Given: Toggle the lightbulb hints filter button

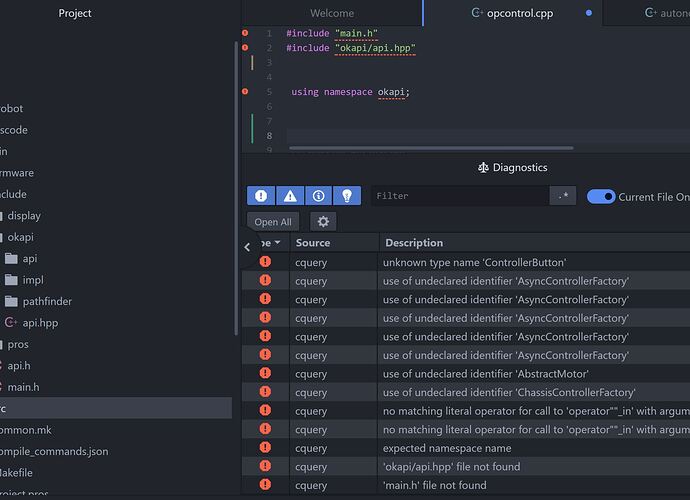Looking at the screenshot, I should 347,196.
